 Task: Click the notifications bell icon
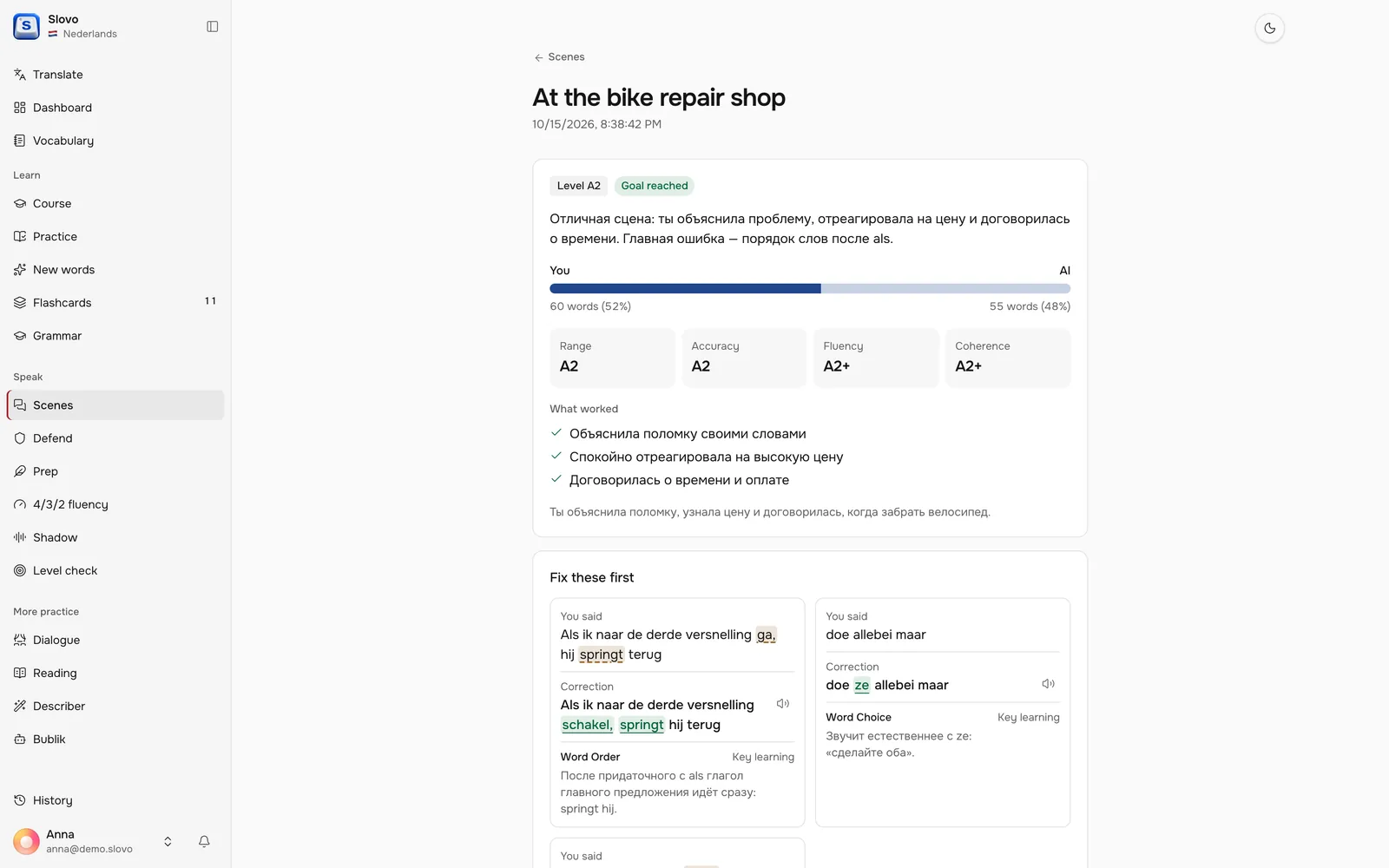(204, 841)
